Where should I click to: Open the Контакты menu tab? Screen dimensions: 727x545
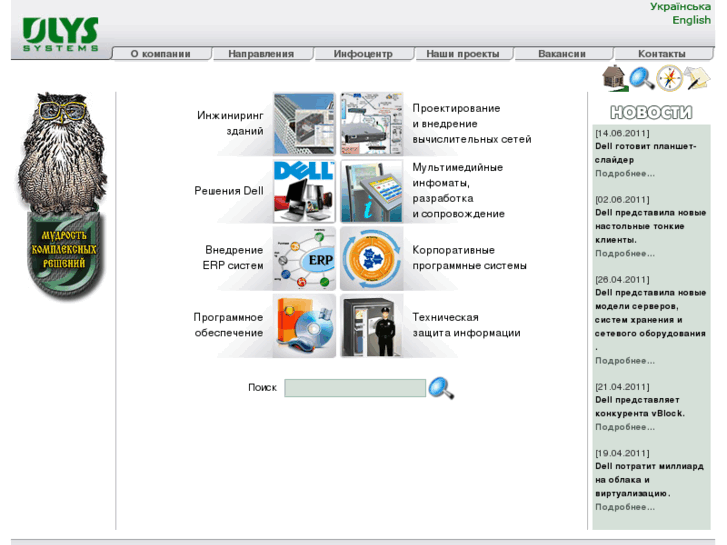coord(662,54)
